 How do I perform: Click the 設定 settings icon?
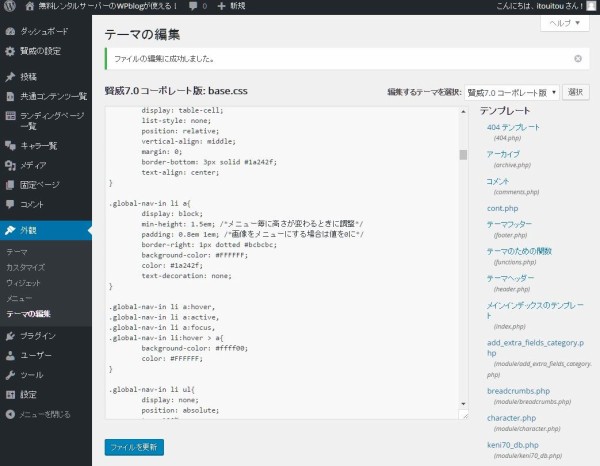10,394
